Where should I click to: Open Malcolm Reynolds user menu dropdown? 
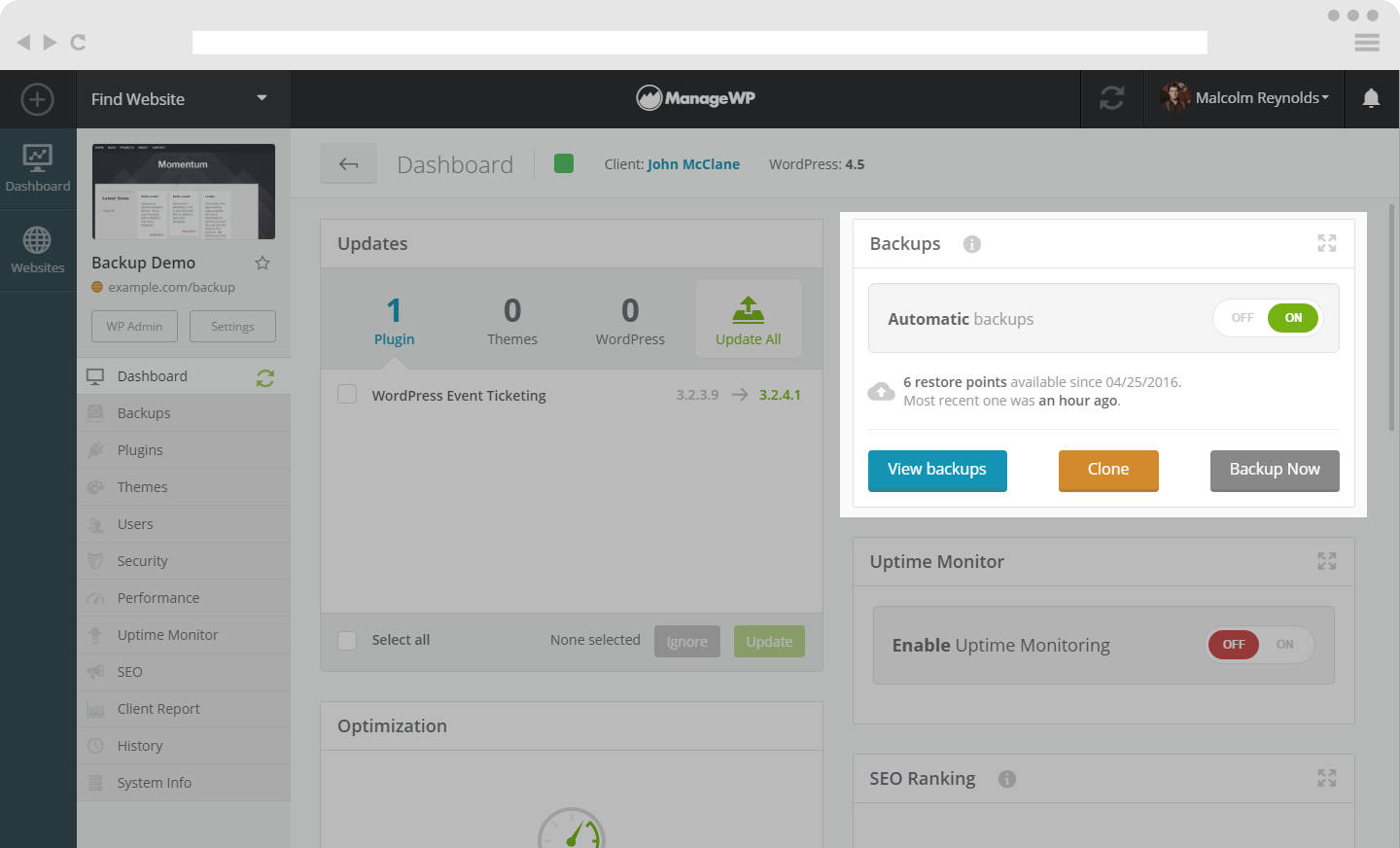tap(1262, 98)
